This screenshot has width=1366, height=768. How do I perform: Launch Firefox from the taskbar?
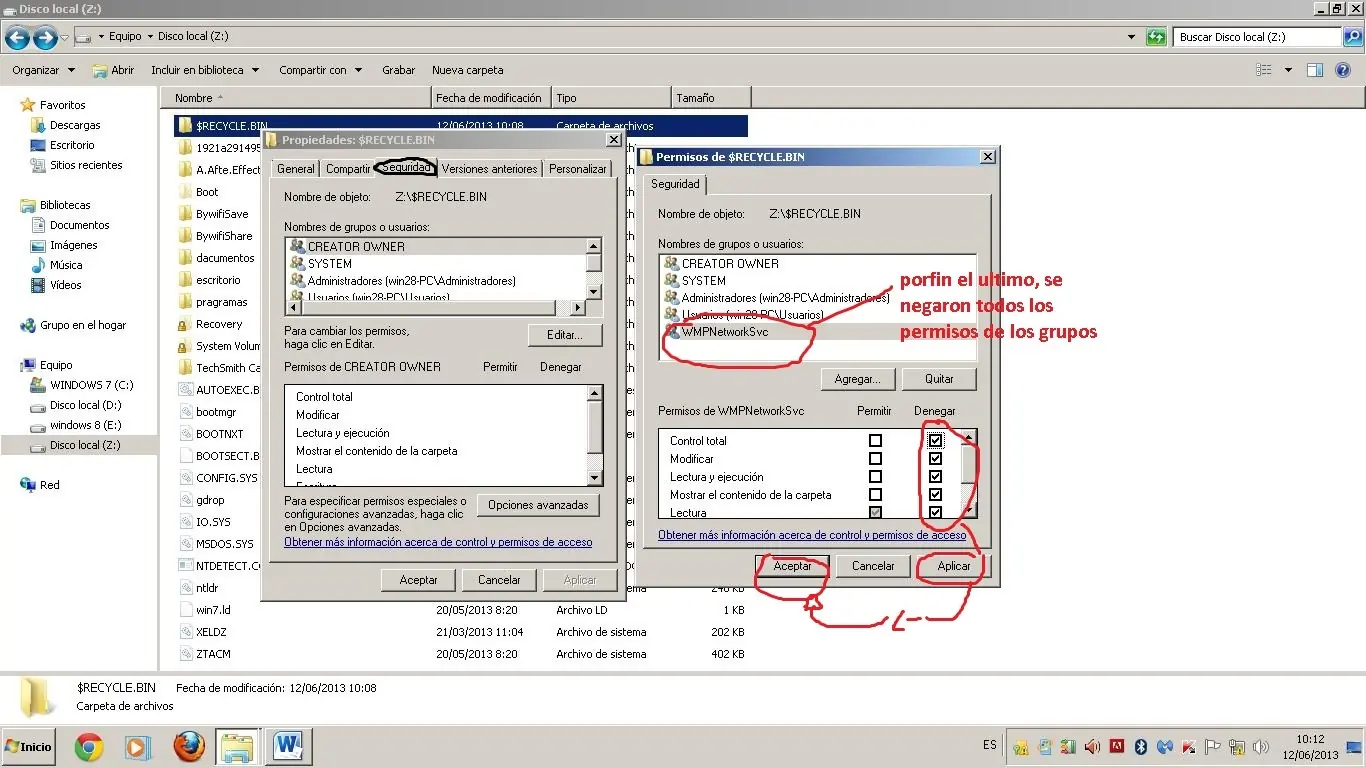[x=188, y=747]
